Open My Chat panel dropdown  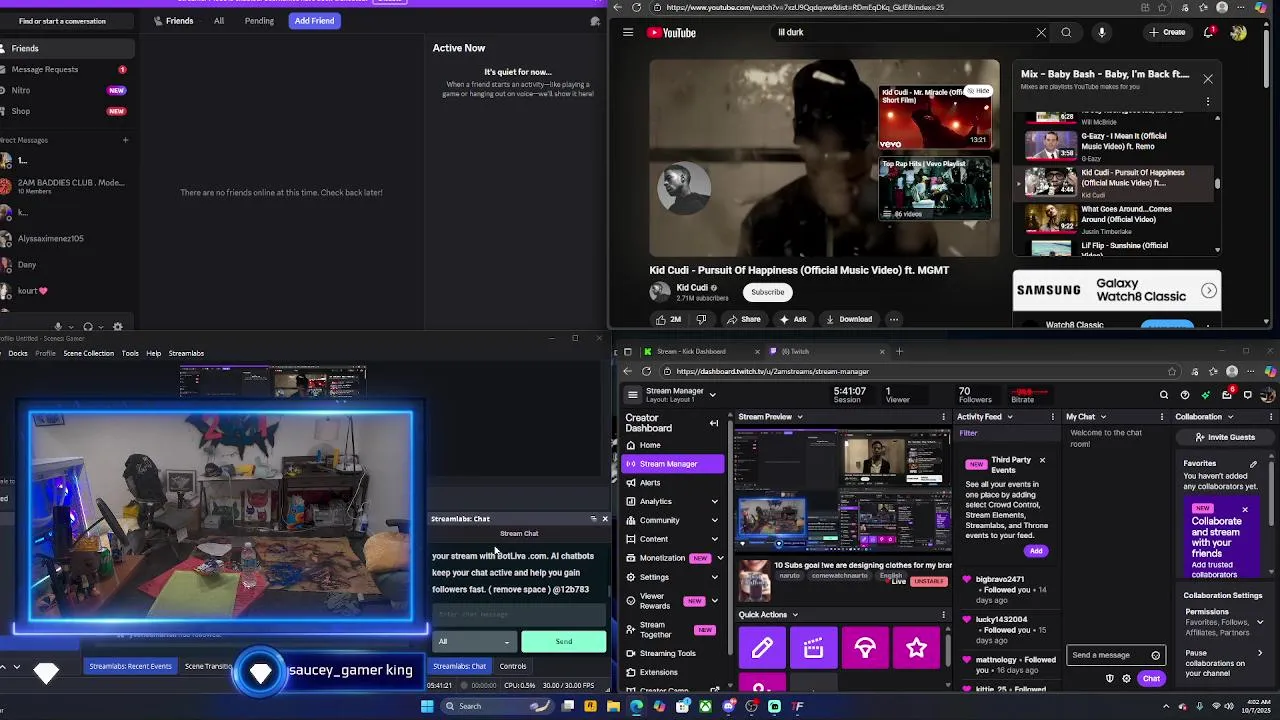1103,417
